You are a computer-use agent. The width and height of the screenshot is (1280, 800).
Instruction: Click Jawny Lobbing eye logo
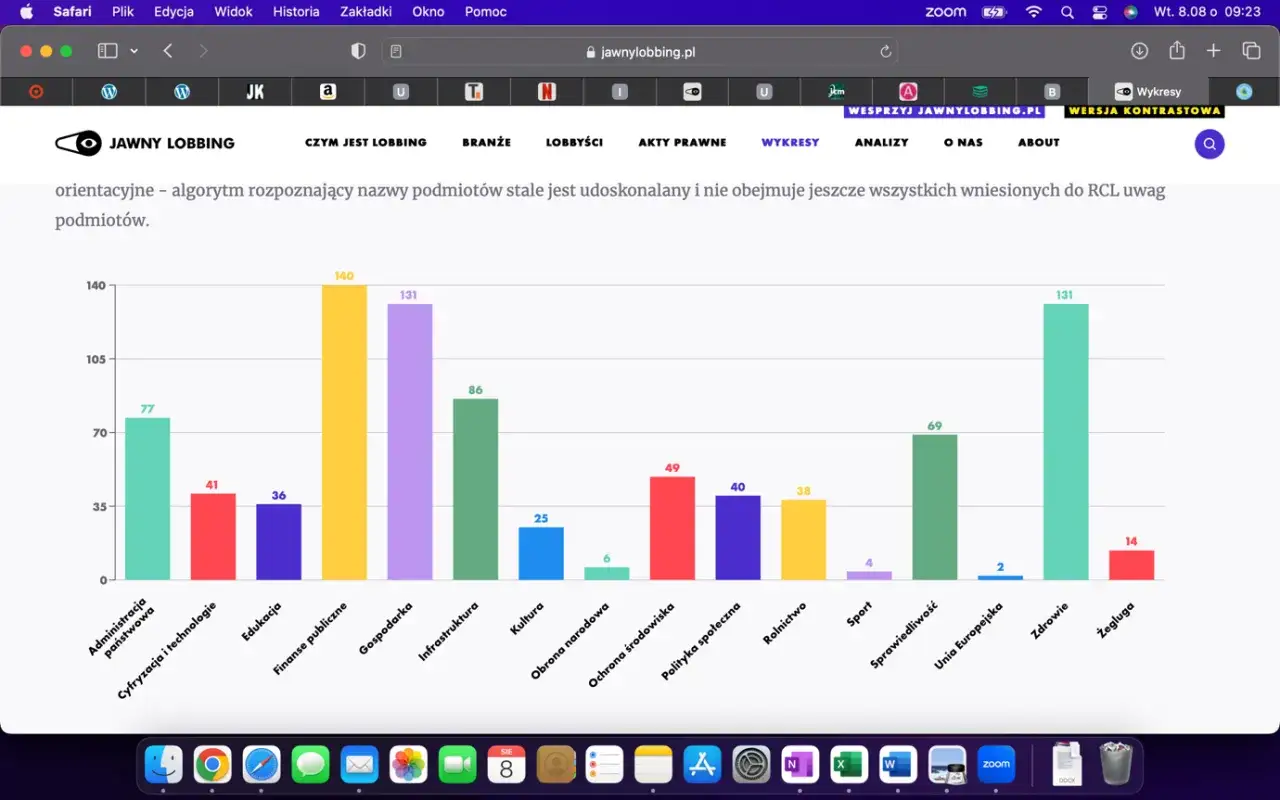(78, 143)
